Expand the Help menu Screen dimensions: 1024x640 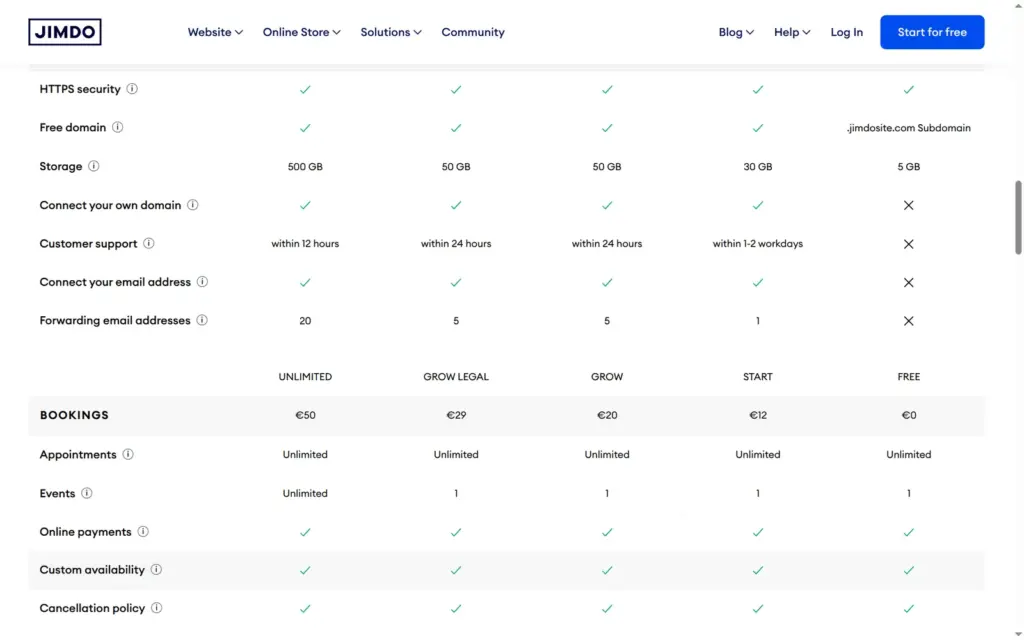tap(792, 32)
